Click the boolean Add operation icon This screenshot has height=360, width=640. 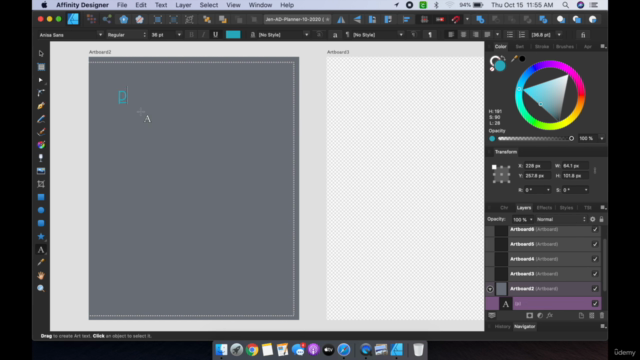pyautogui.click(x=480, y=19)
